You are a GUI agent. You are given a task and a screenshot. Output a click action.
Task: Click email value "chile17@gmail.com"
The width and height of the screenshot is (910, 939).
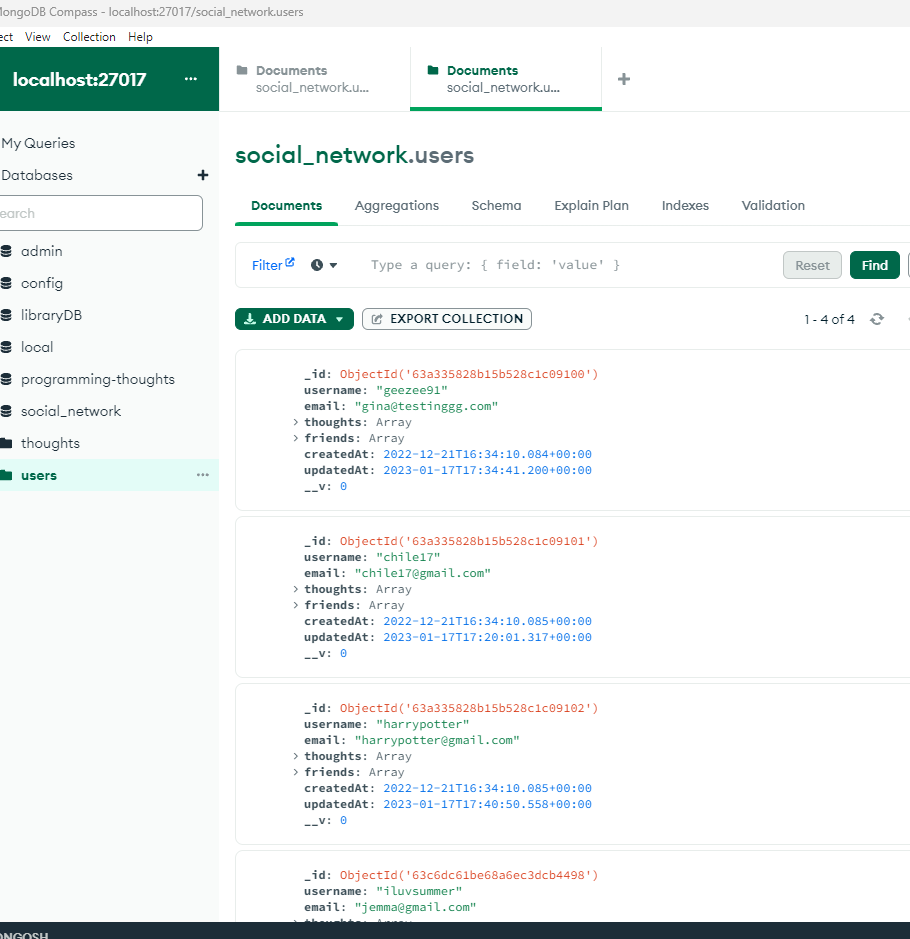pyautogui.click(x=423, y=573)
